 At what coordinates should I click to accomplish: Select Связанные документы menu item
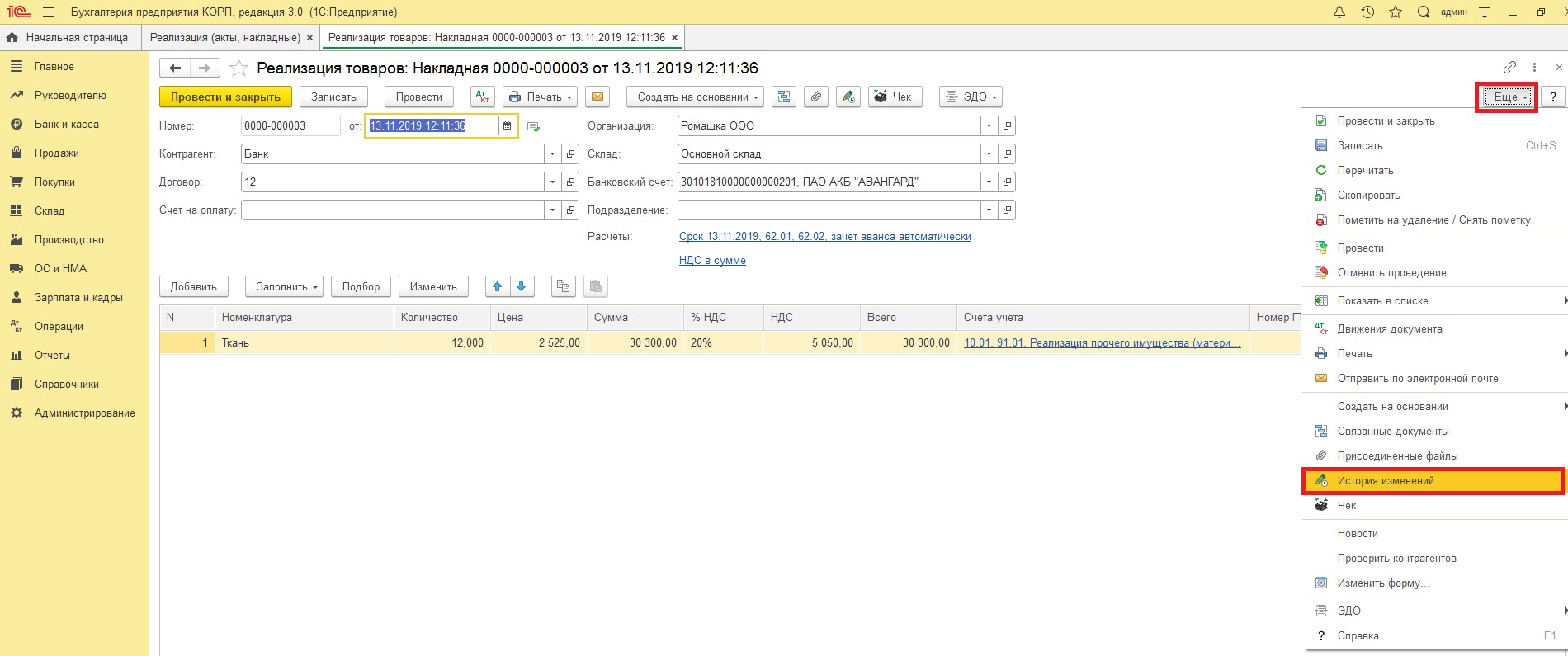pyautogui.click(x=1434, y=431)
